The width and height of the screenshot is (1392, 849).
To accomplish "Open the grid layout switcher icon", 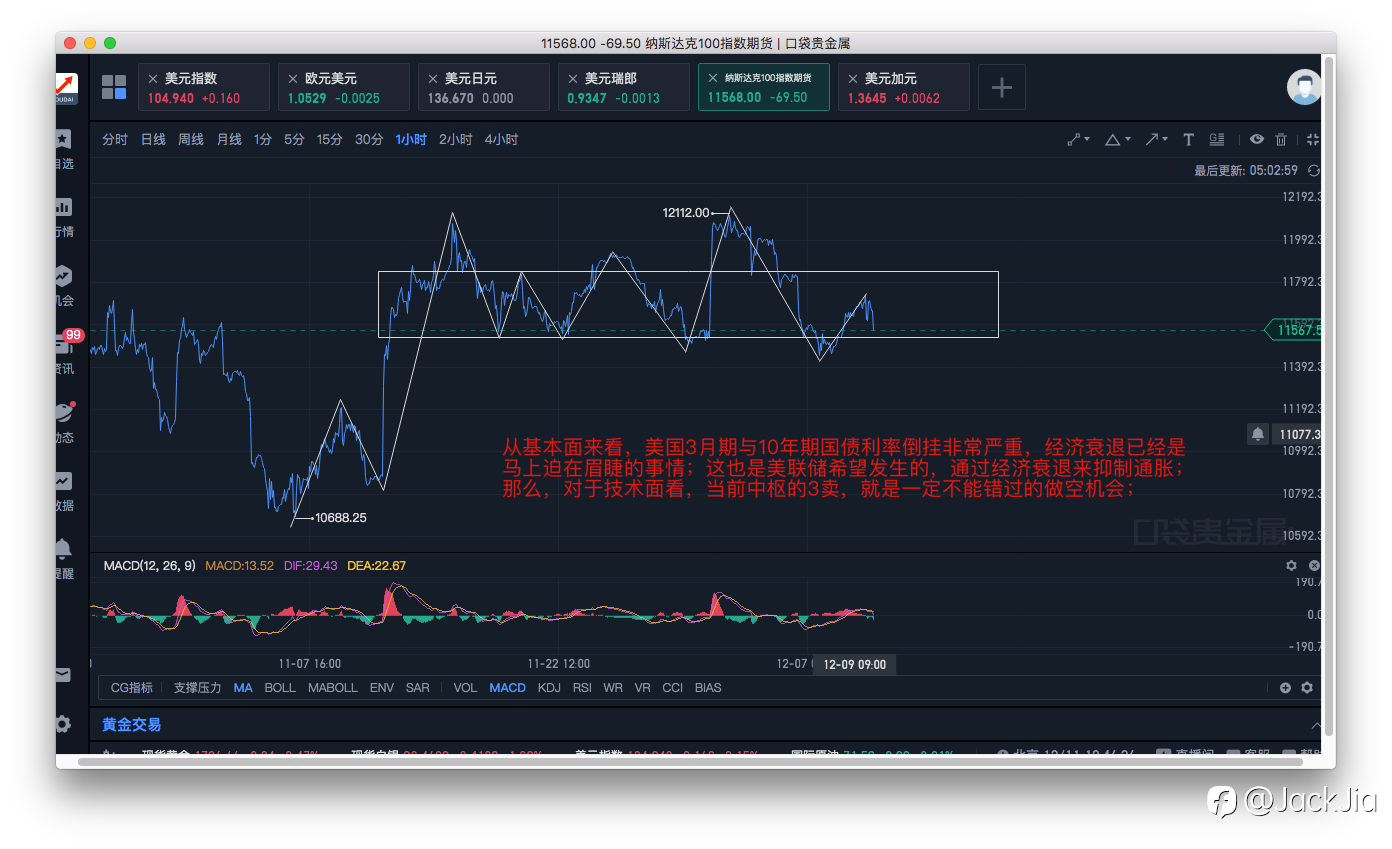I will tap(114, 87).
